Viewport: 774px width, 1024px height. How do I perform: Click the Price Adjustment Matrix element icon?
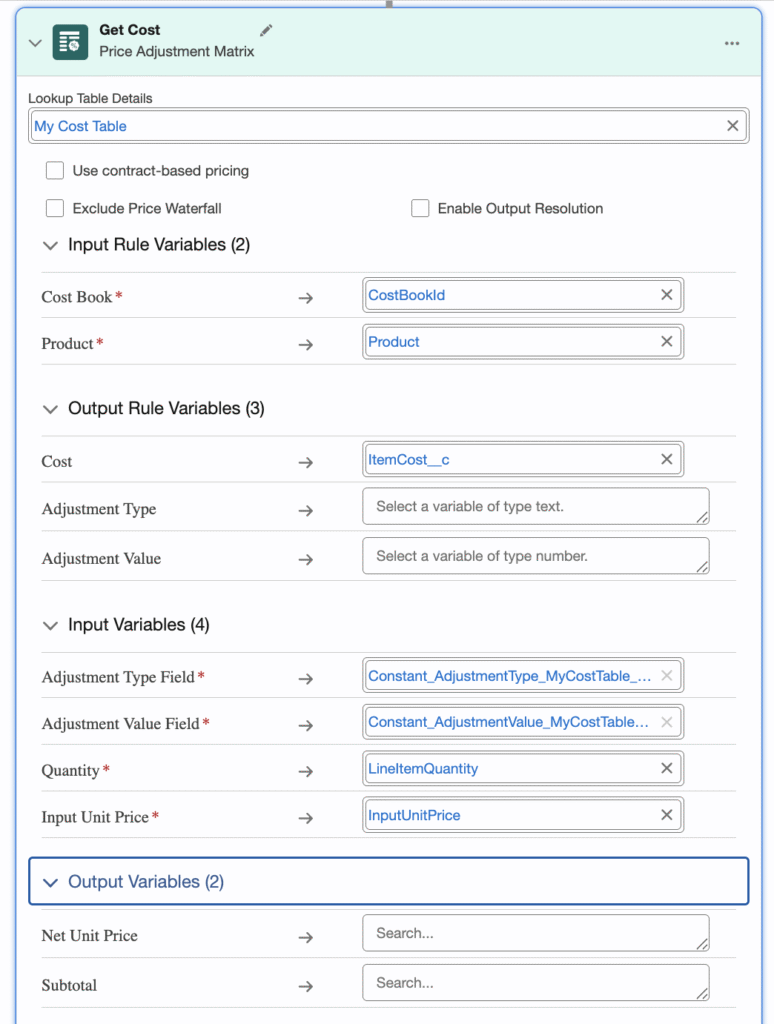(70, 42)
